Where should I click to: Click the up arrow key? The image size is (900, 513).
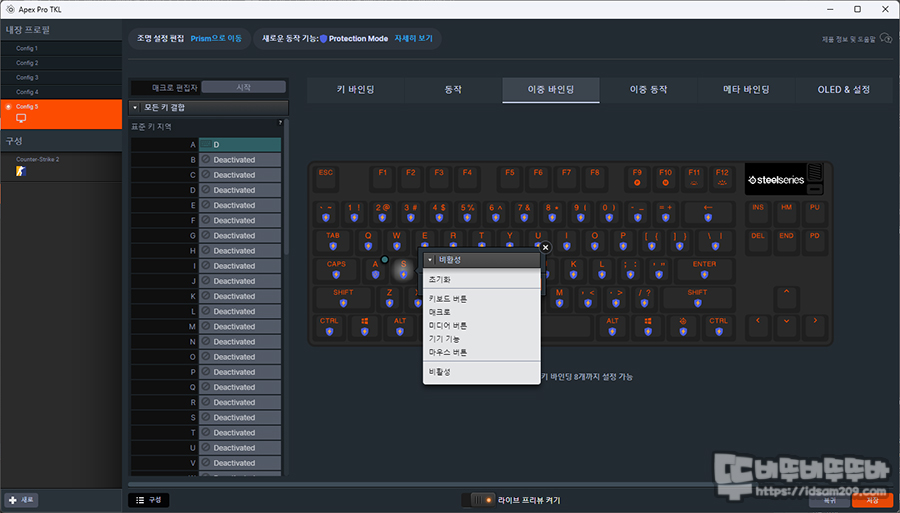(x=786, y=298)
